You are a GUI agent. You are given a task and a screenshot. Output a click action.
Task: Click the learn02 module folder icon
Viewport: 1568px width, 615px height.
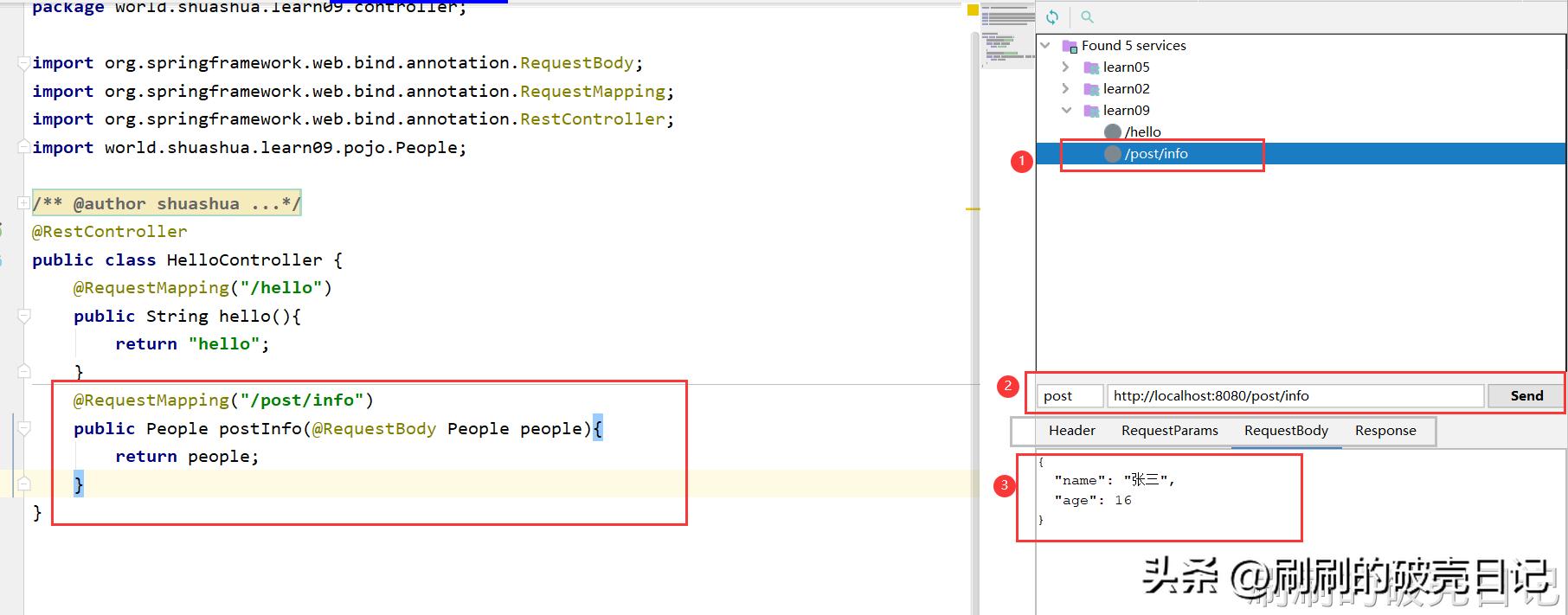click(1091, 89)
